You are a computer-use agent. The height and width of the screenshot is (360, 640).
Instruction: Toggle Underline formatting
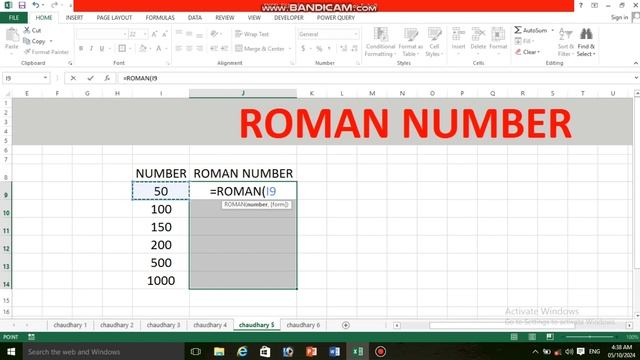pos(102,49)
